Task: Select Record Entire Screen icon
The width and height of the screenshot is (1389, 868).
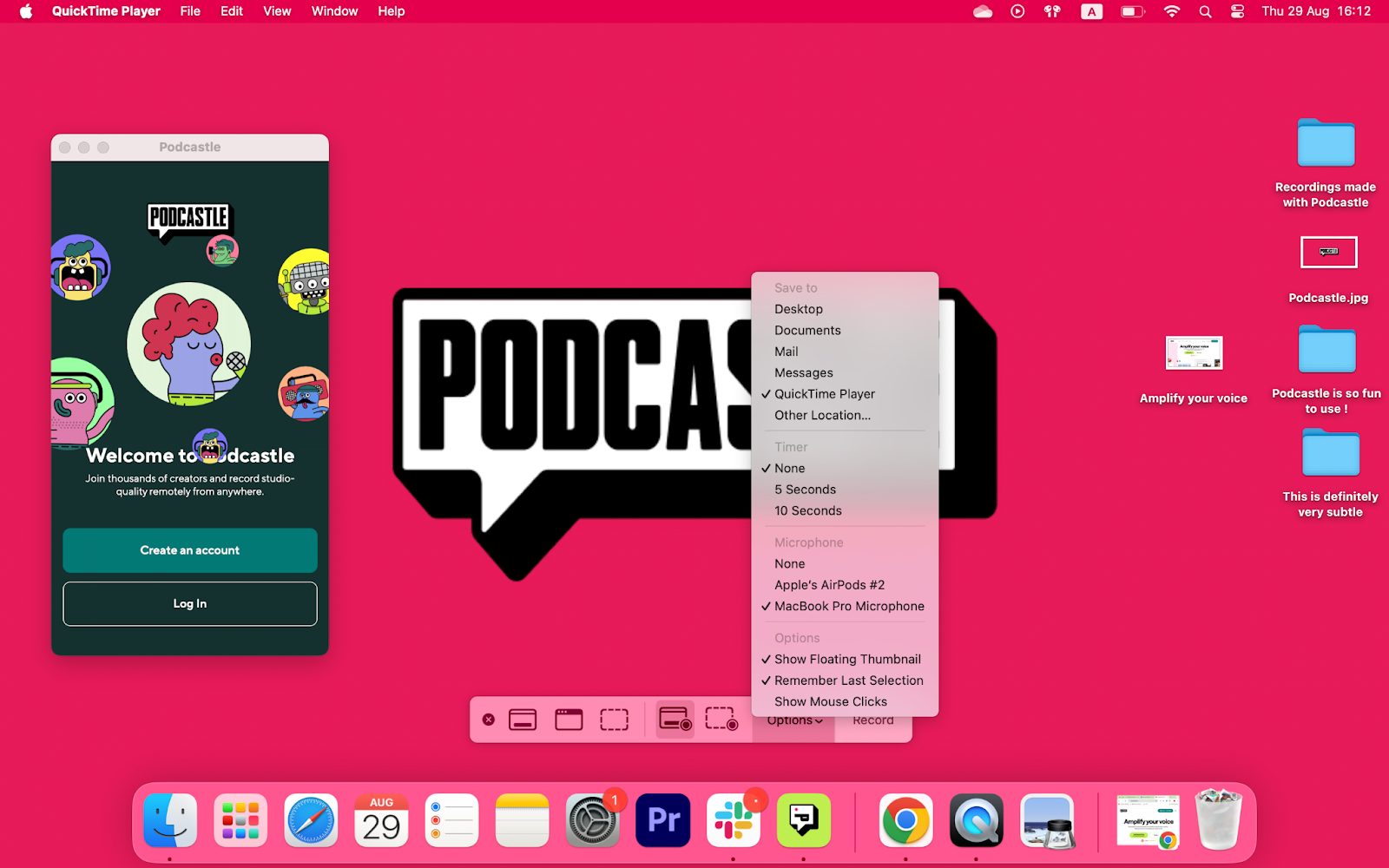Action: pyautogui.click(x=675, y=720)
